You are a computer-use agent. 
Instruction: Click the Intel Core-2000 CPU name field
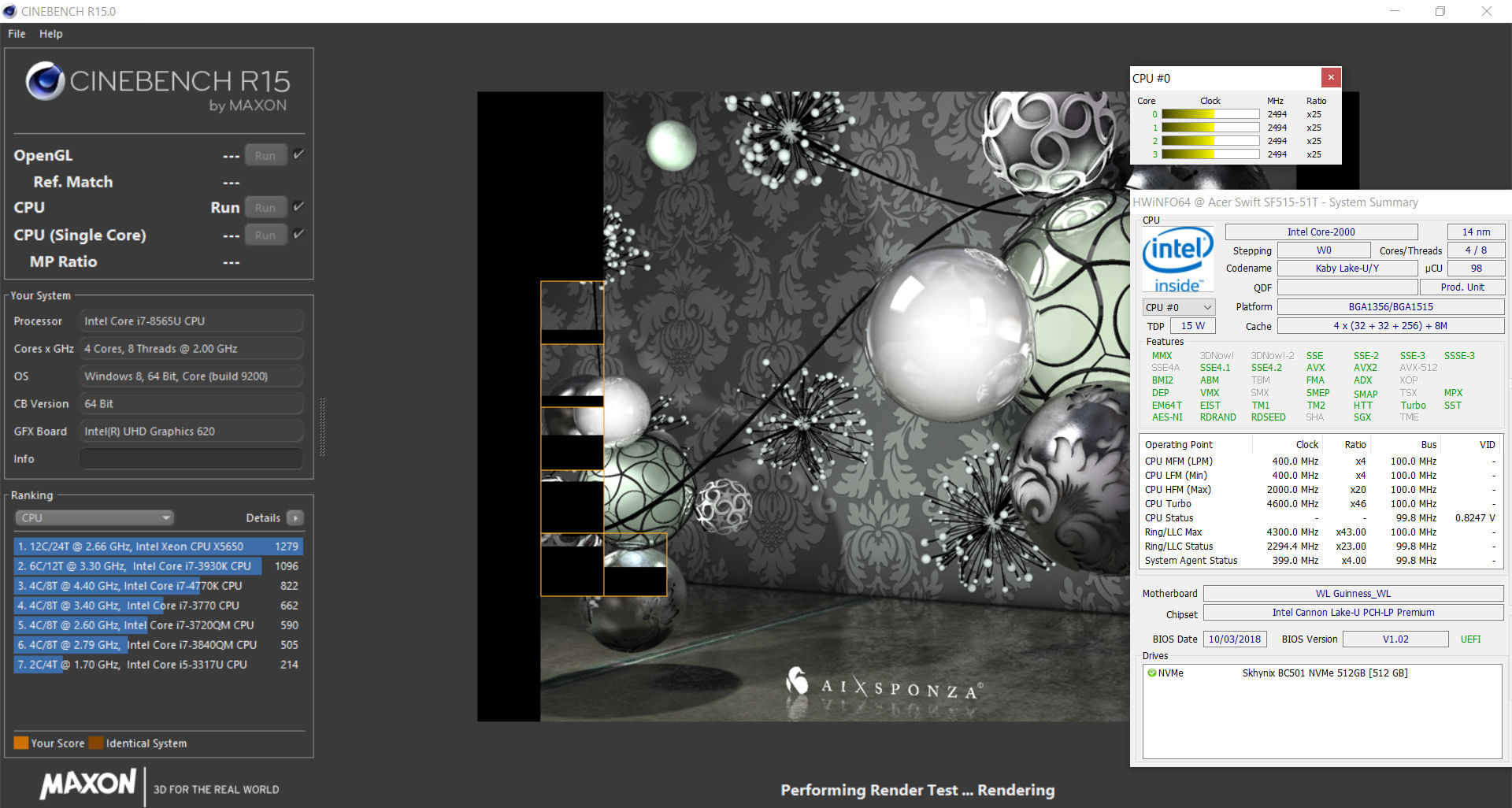pos(1321,232)
